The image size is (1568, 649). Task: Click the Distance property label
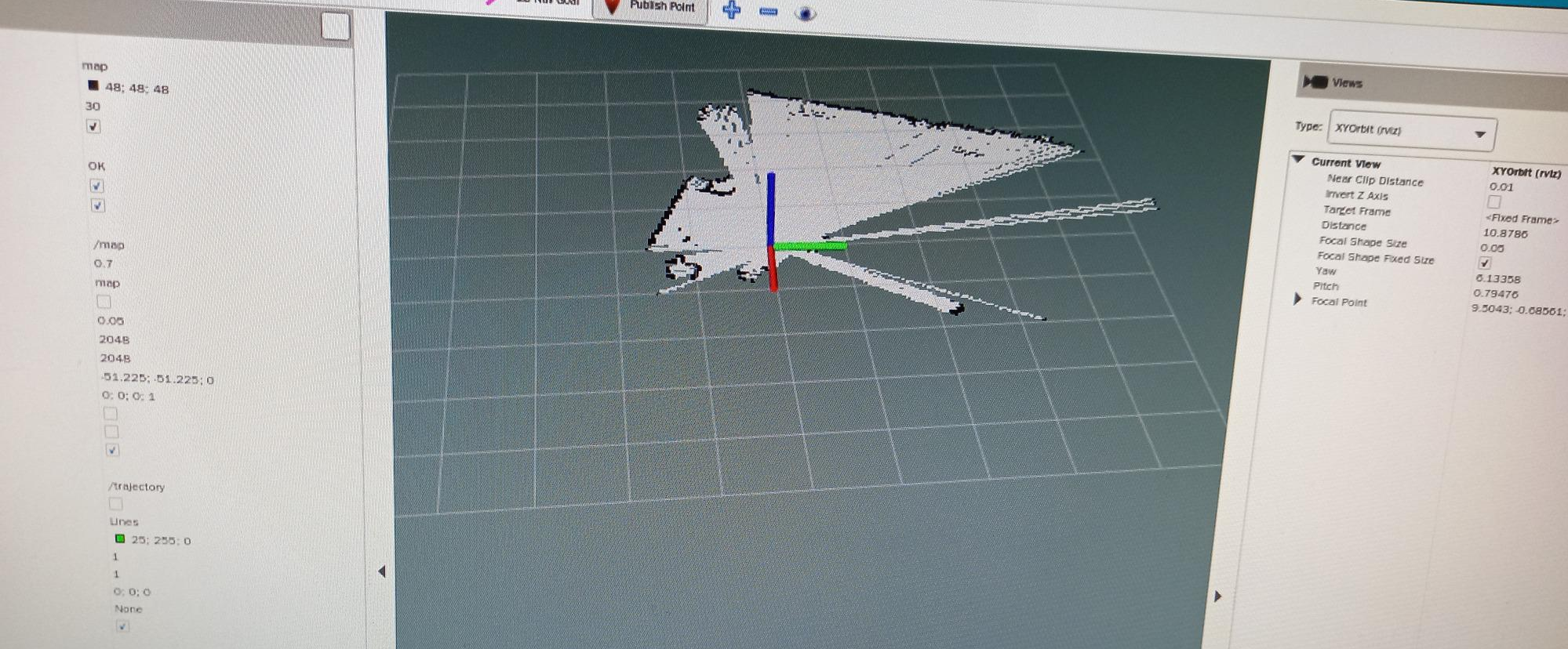1343,225
